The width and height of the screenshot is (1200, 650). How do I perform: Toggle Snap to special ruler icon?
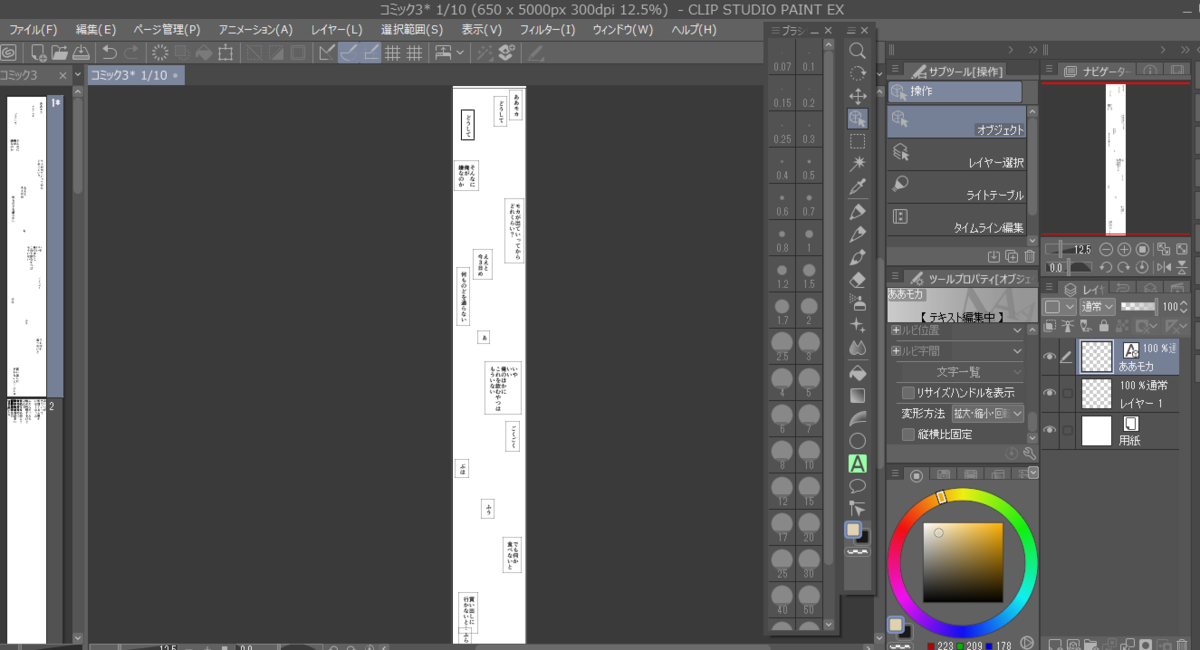click(348, 52)
